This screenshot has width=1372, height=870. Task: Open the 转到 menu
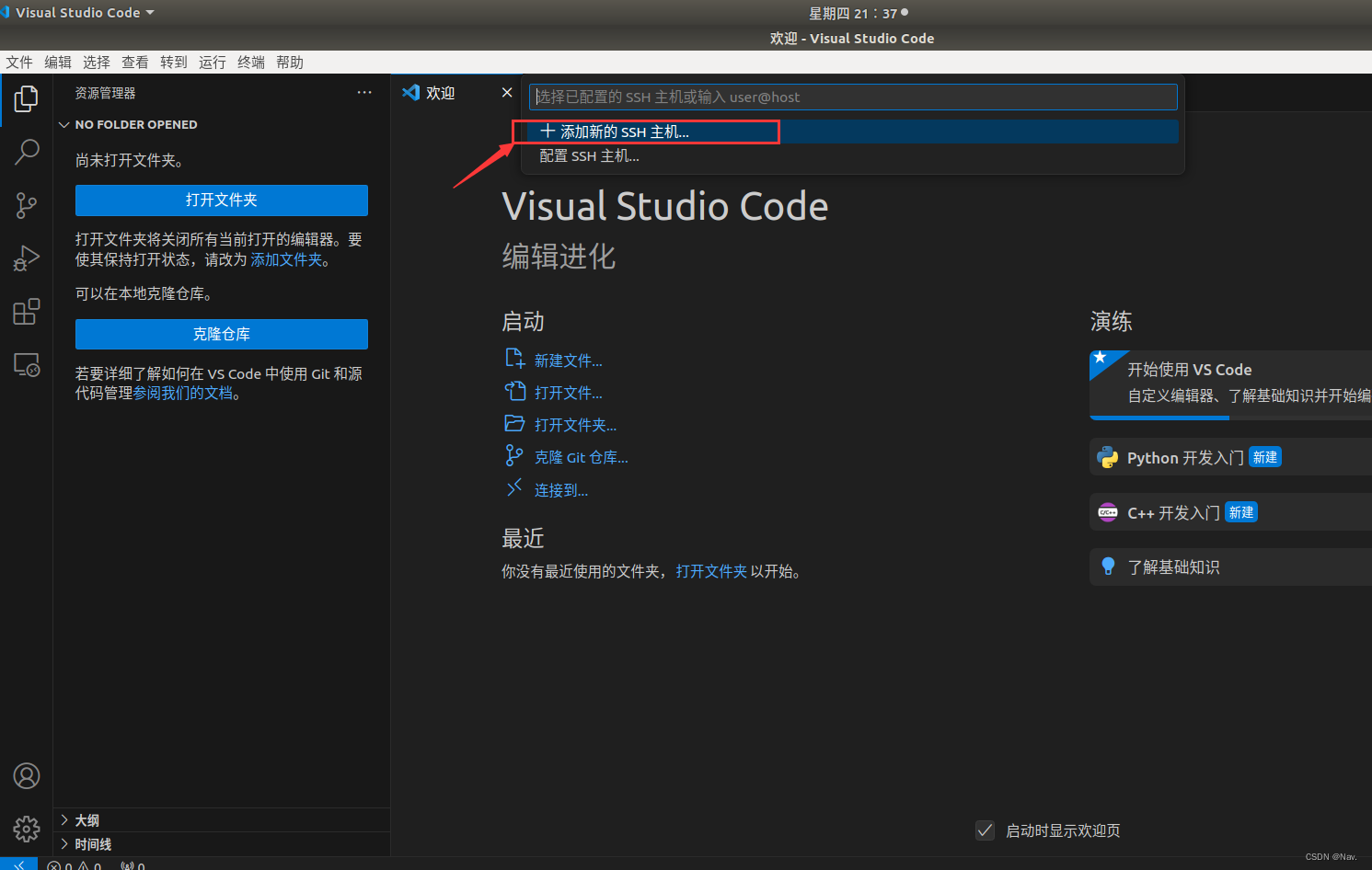(174, 63)
